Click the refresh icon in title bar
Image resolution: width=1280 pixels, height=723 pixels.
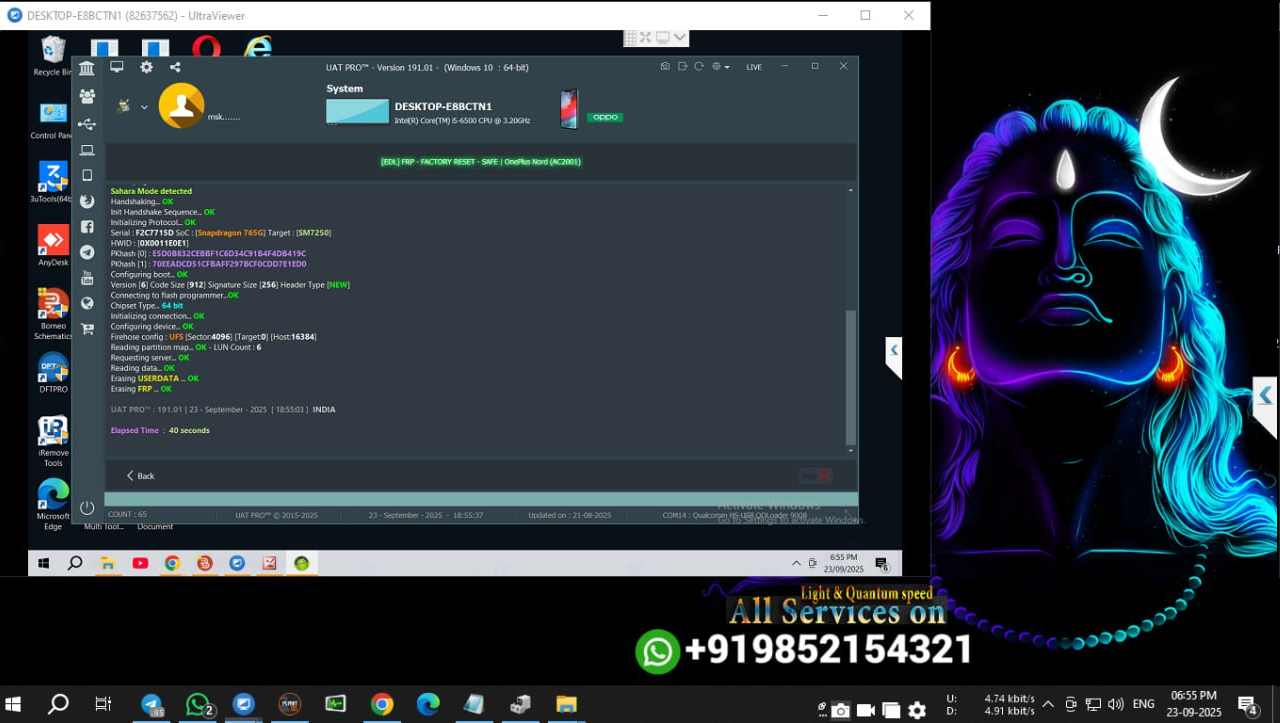click(x=699, y=67)
